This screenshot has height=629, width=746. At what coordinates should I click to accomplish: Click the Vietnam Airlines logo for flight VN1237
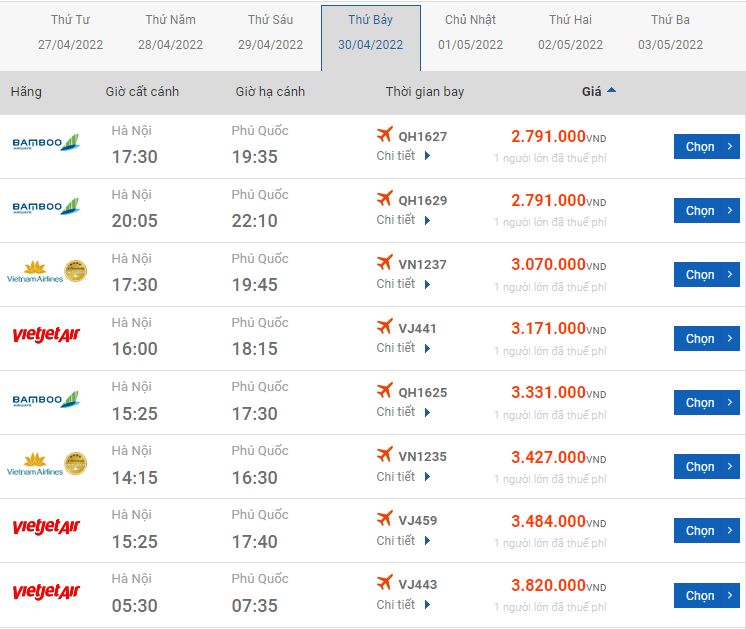(x=47, y=272)
